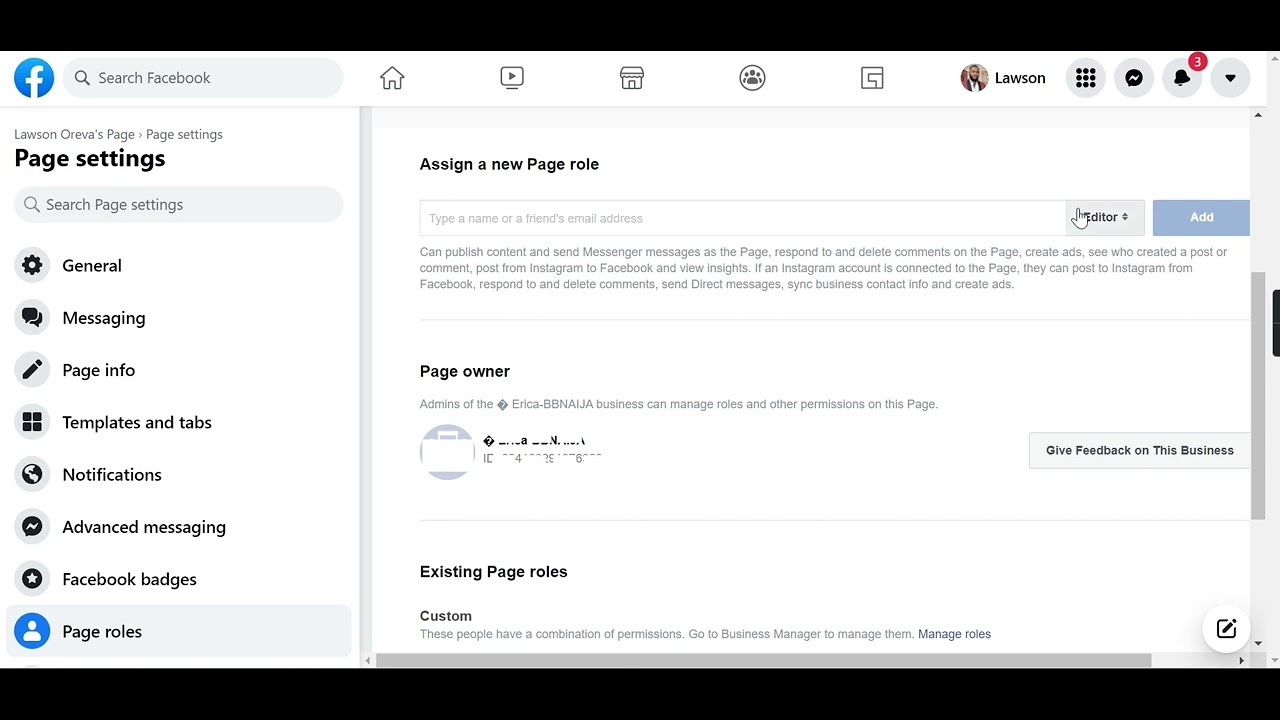Click the Templates and tabs grid icon
This screenshot has width=1280, height=720.
click(x=32, y=422)
